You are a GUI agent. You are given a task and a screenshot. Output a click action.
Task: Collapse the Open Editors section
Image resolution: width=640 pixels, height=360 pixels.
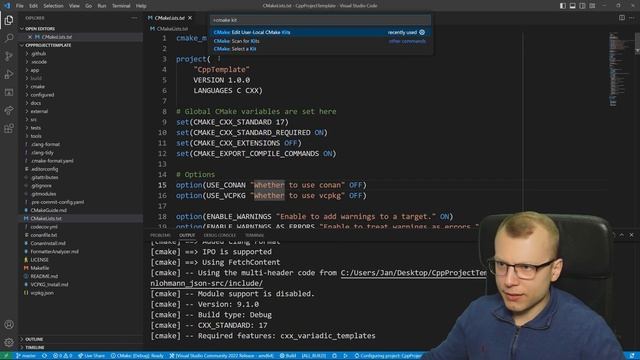tap(81, 29)
